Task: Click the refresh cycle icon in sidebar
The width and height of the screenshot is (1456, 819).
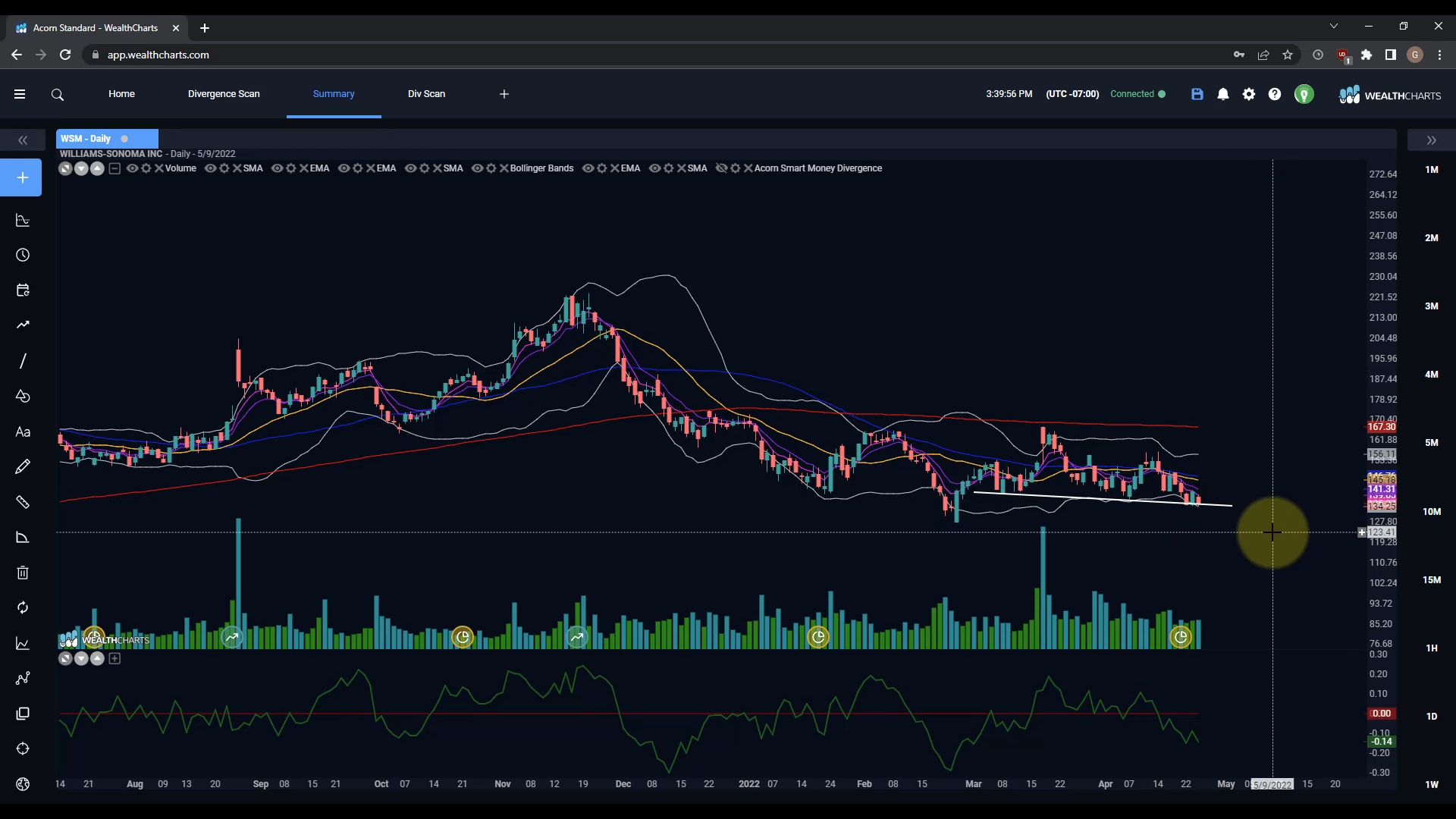Action: tap(23, 607)
